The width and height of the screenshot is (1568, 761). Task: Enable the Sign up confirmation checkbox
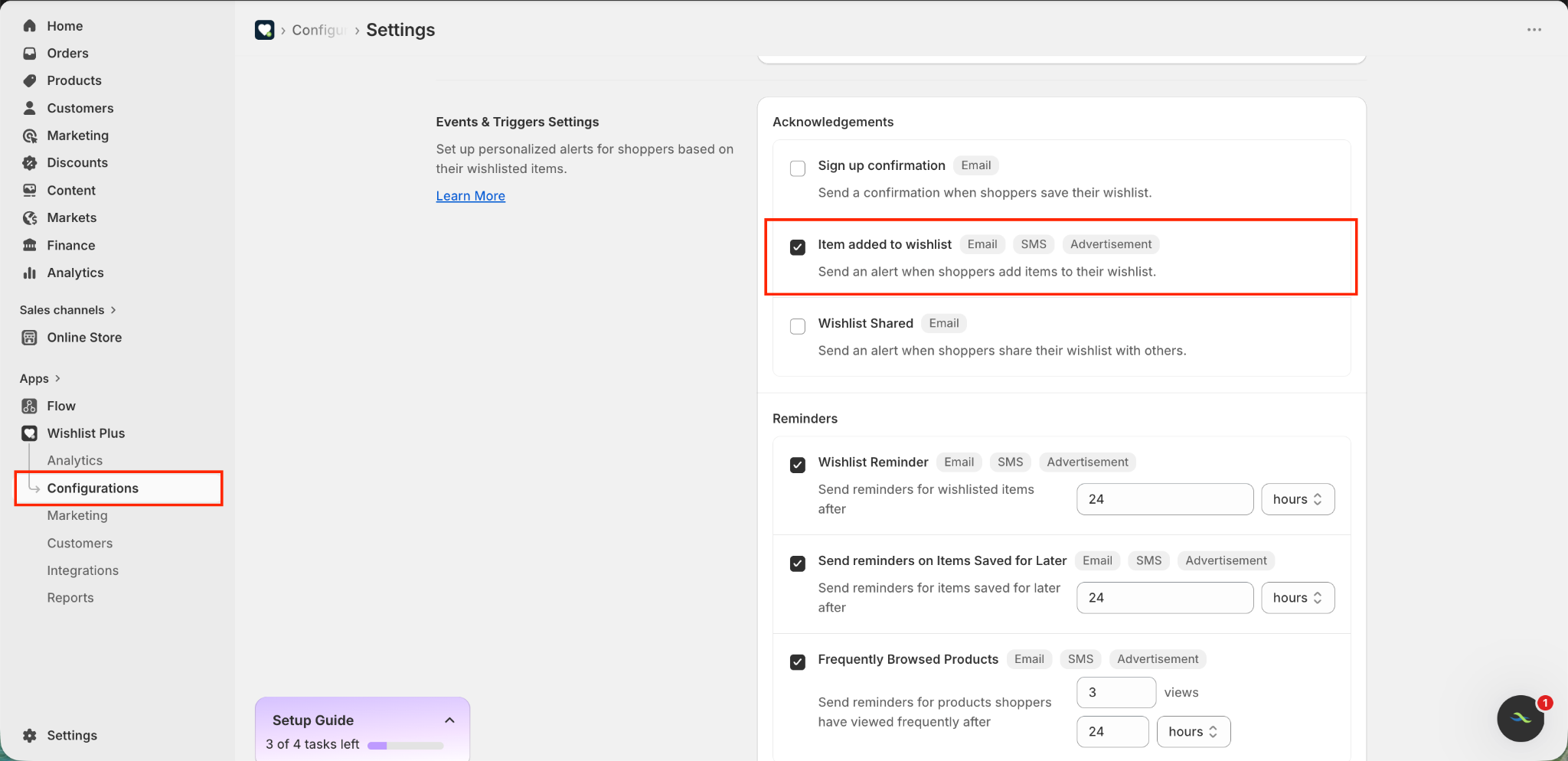(x=798, y=168)
